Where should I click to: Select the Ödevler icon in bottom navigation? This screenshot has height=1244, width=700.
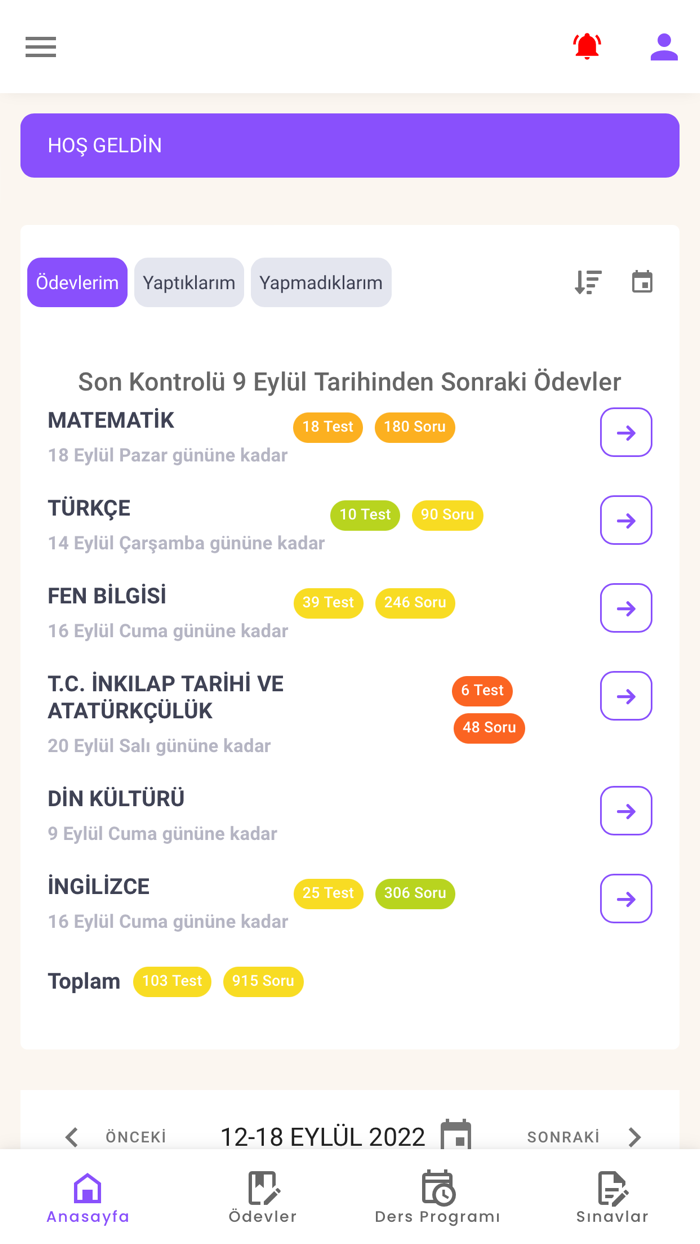point(263,1192)
